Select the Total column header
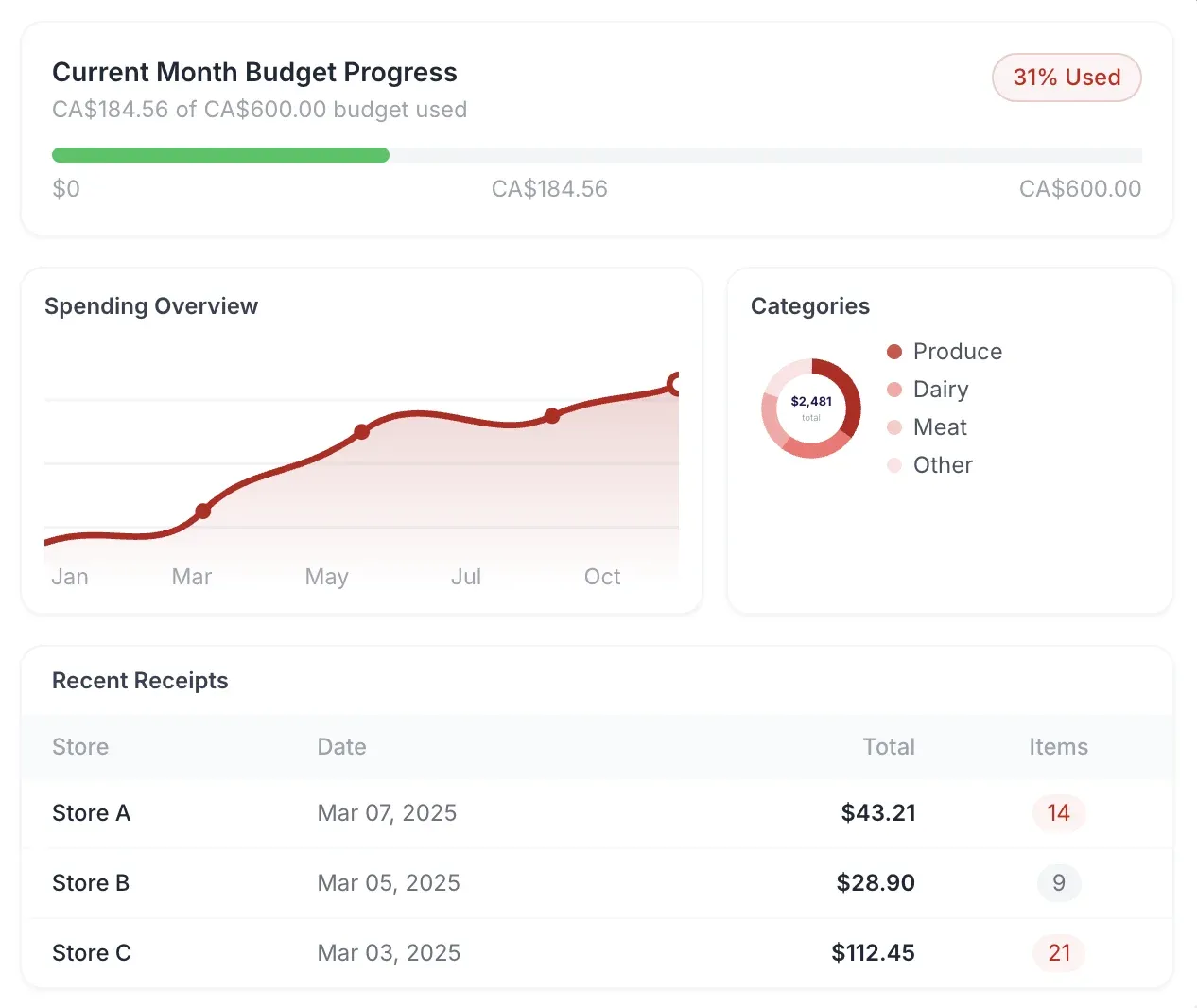This screenshot has height=1008, width=1197. [888, 747]
